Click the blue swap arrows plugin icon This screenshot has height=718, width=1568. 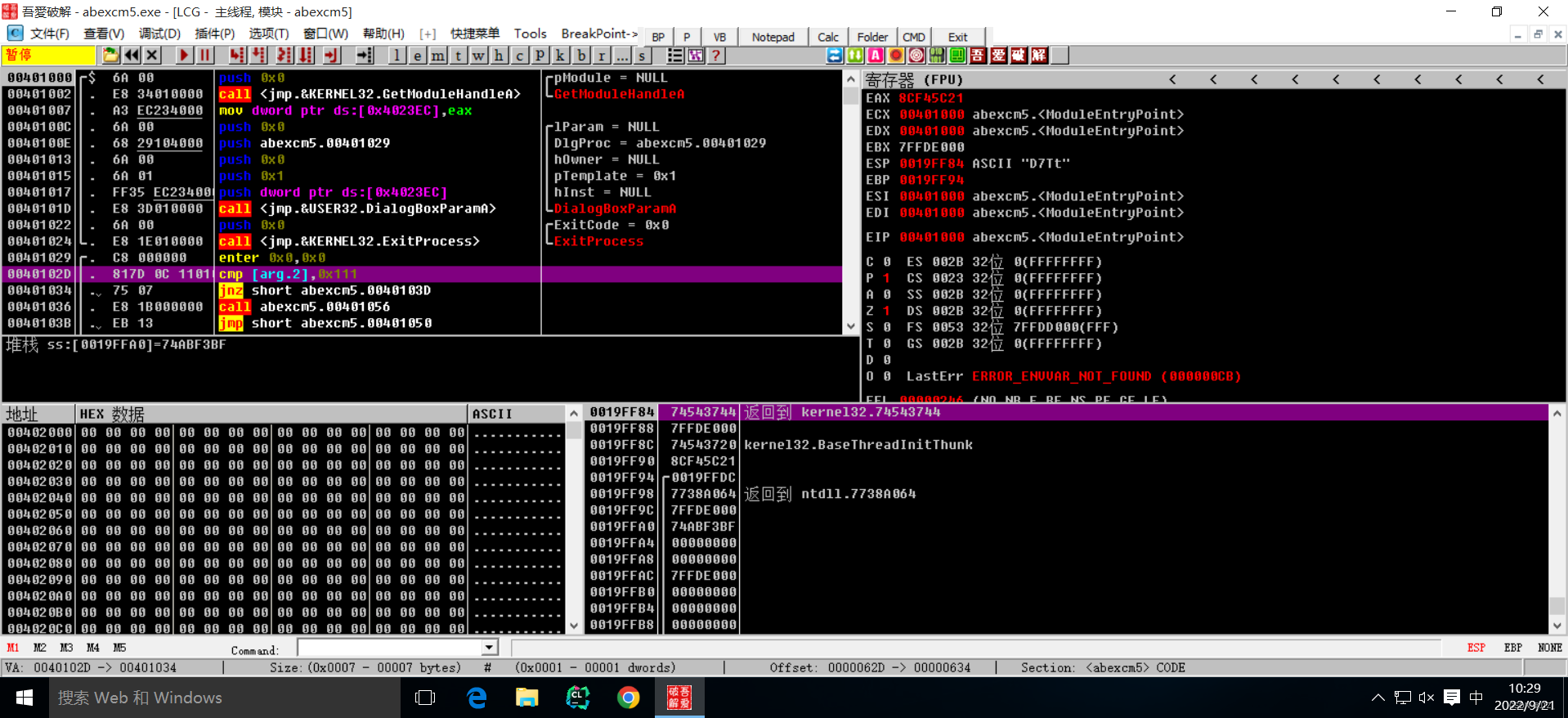click(x=835, y=56)
